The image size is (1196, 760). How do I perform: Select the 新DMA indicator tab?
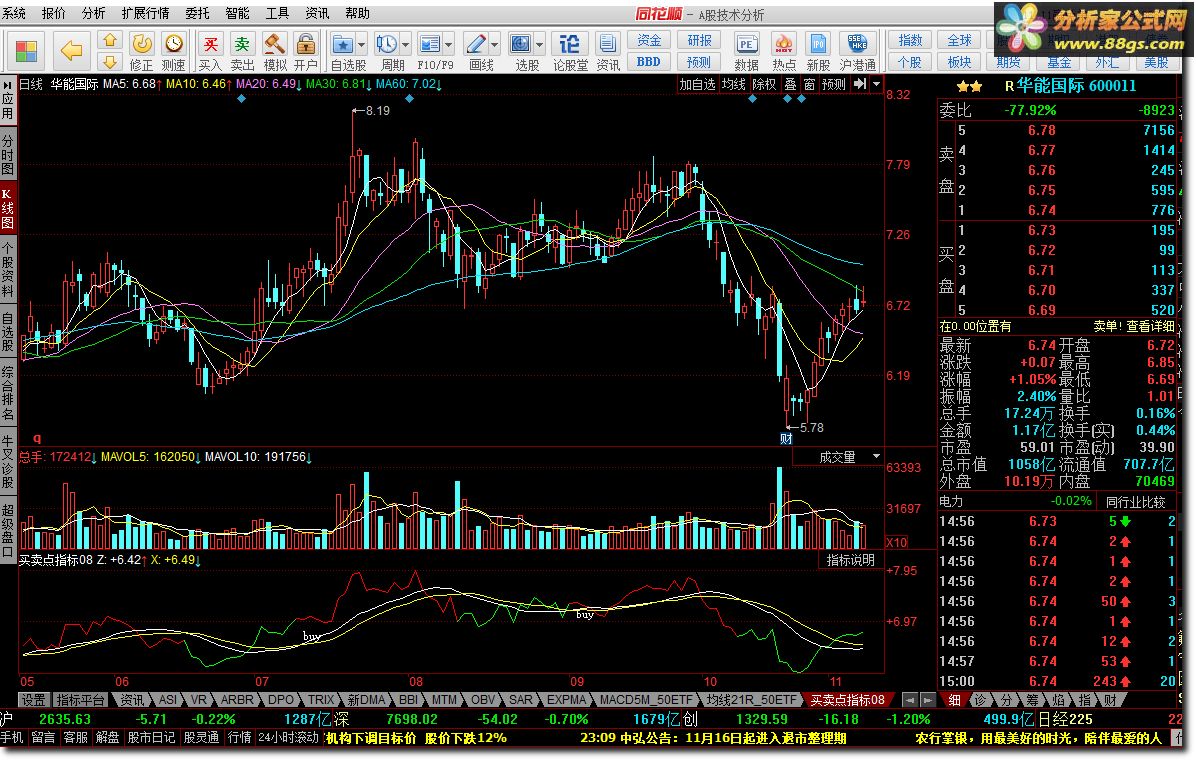pyautogui.click(x=366, y=700)
